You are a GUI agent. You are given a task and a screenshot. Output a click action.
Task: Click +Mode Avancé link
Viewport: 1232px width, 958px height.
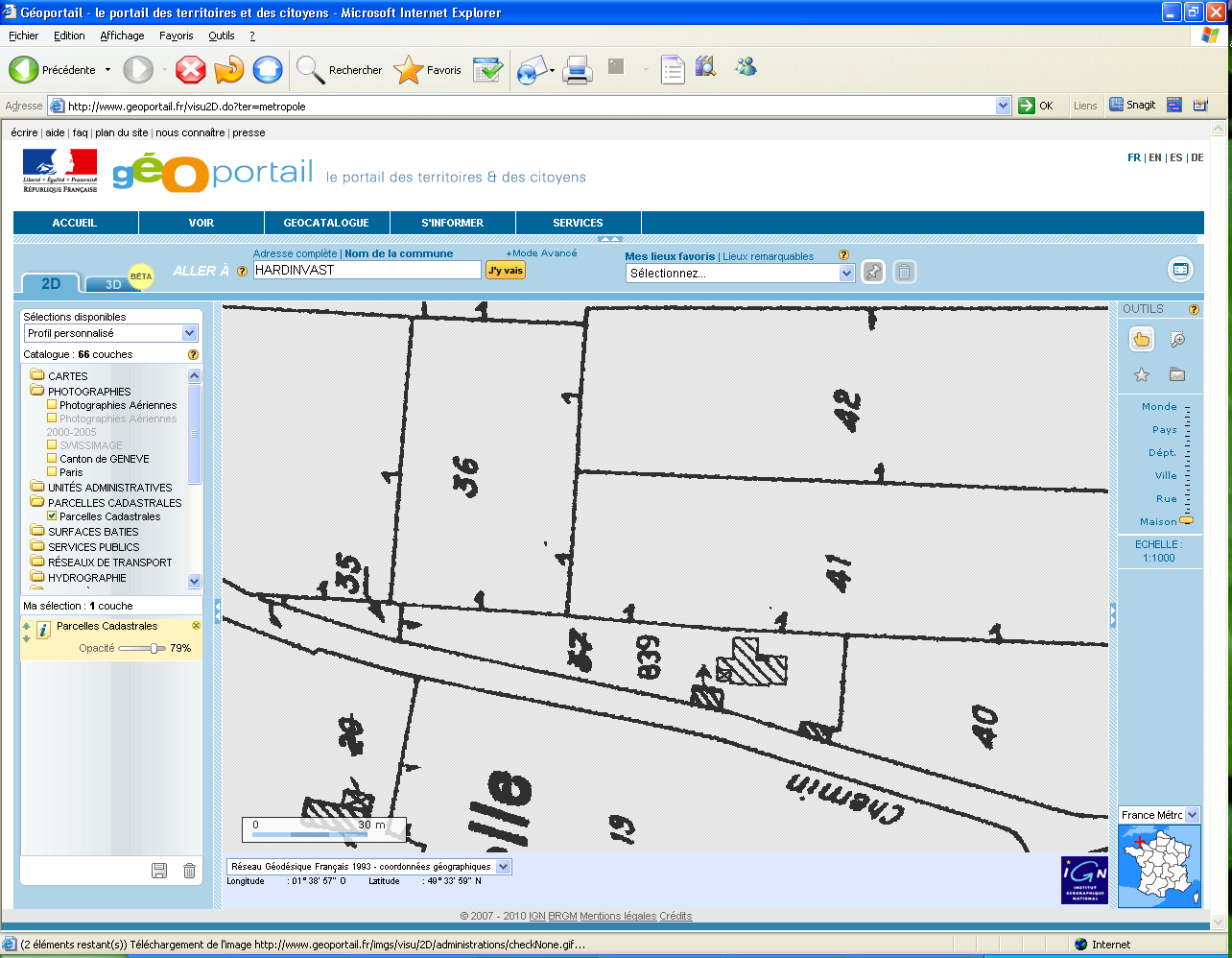(x=542, y=253)
